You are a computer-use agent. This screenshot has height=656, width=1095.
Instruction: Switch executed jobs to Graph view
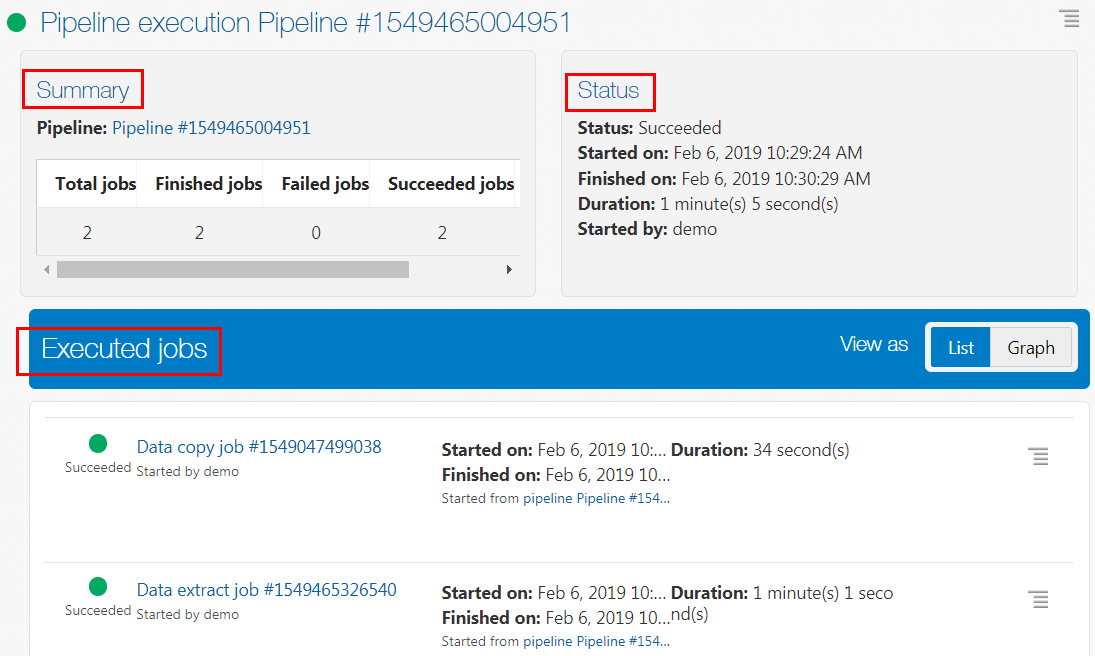coord(1031,347)
